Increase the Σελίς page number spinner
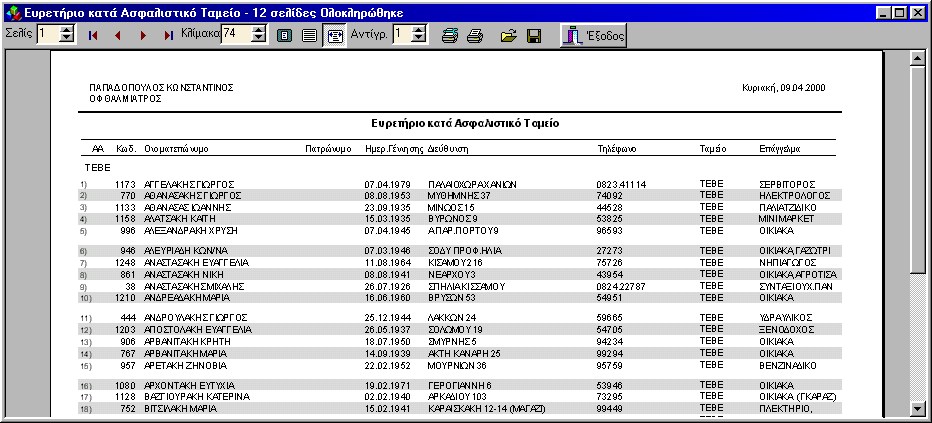The height and width of the screenshot is (423, 932). tap(66, 30)
